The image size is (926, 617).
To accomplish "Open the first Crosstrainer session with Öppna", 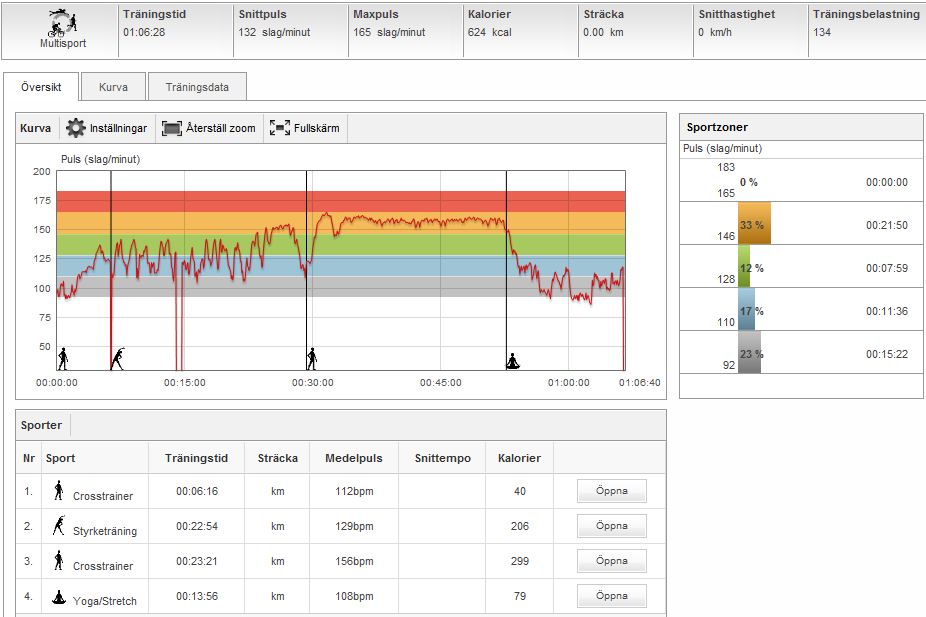I will 611,490.
